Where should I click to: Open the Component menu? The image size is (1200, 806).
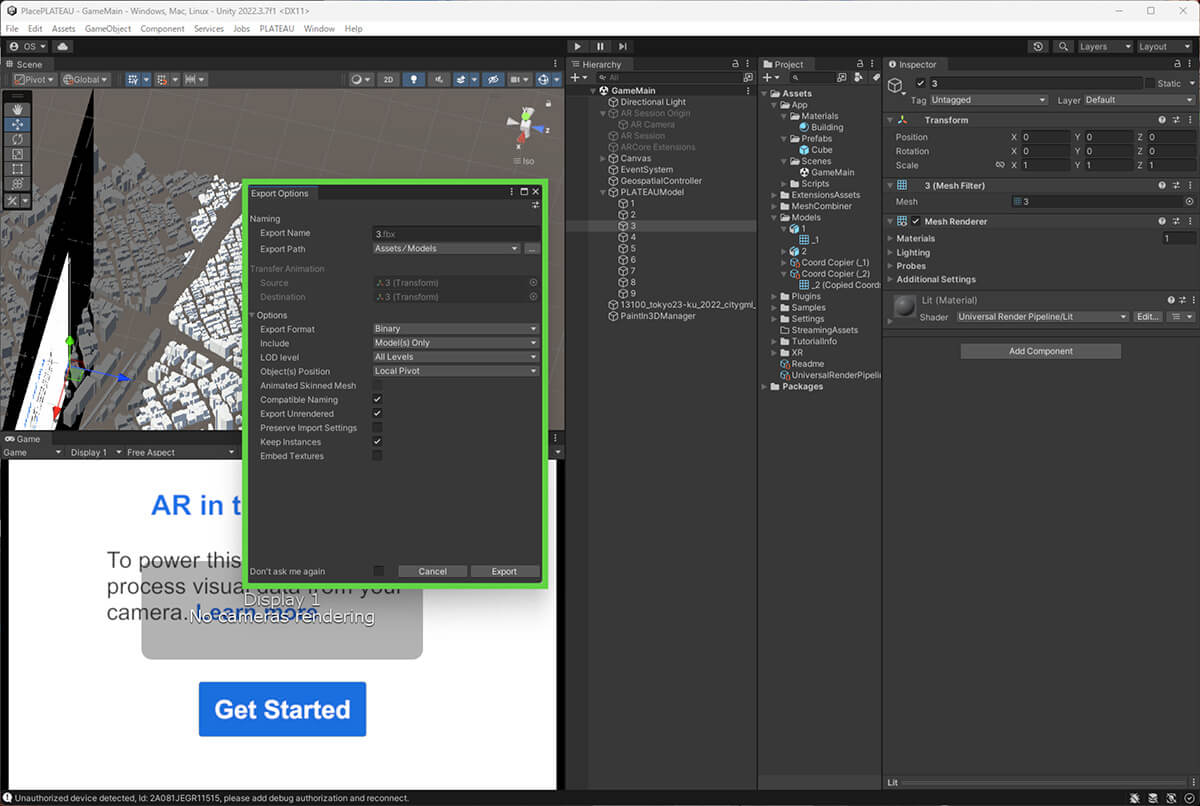click(162, 29)
